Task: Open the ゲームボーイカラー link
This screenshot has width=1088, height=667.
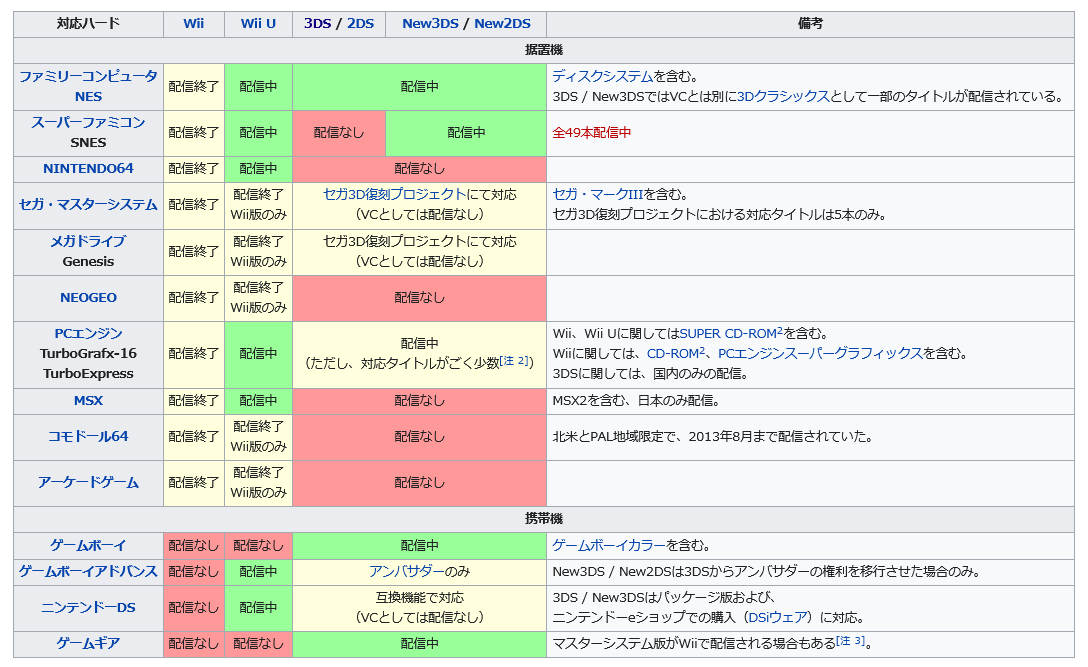Action: [x=609, y=546]
